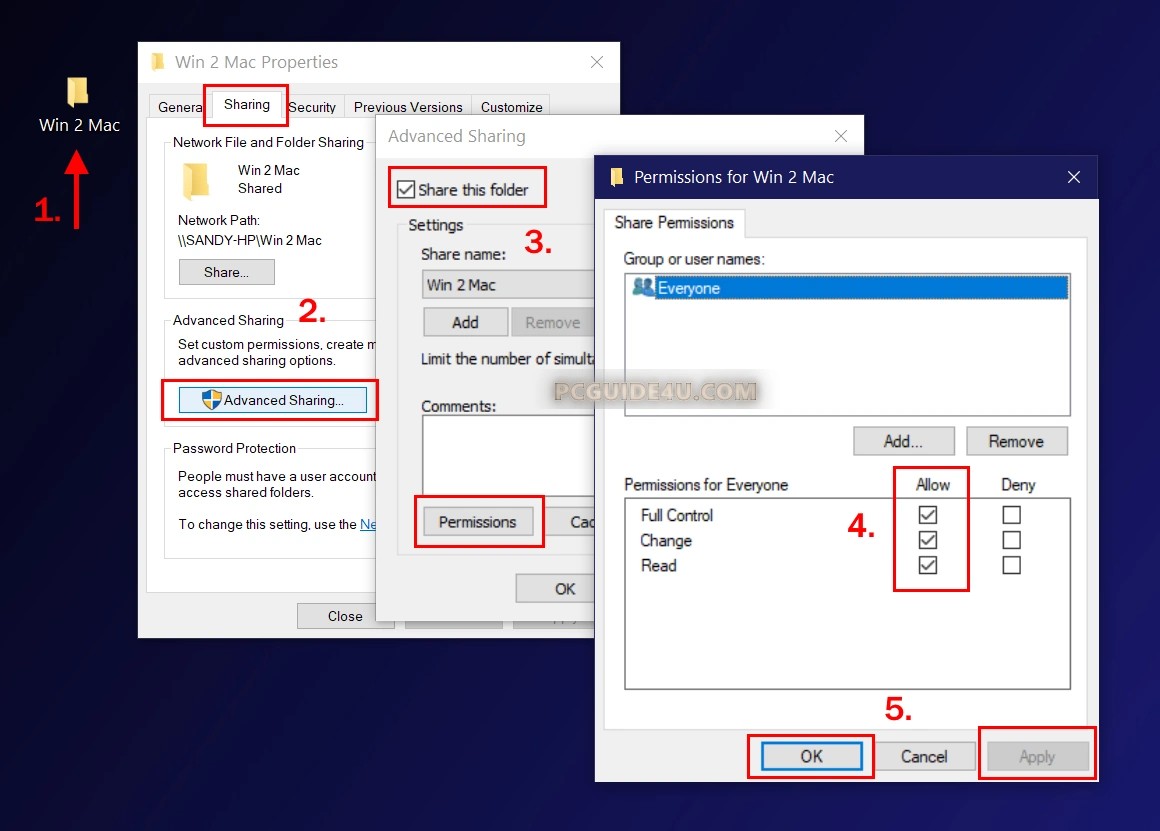Select Everyone in the user names list
Screen dimensions: 1160x831
tap(688, 288)
